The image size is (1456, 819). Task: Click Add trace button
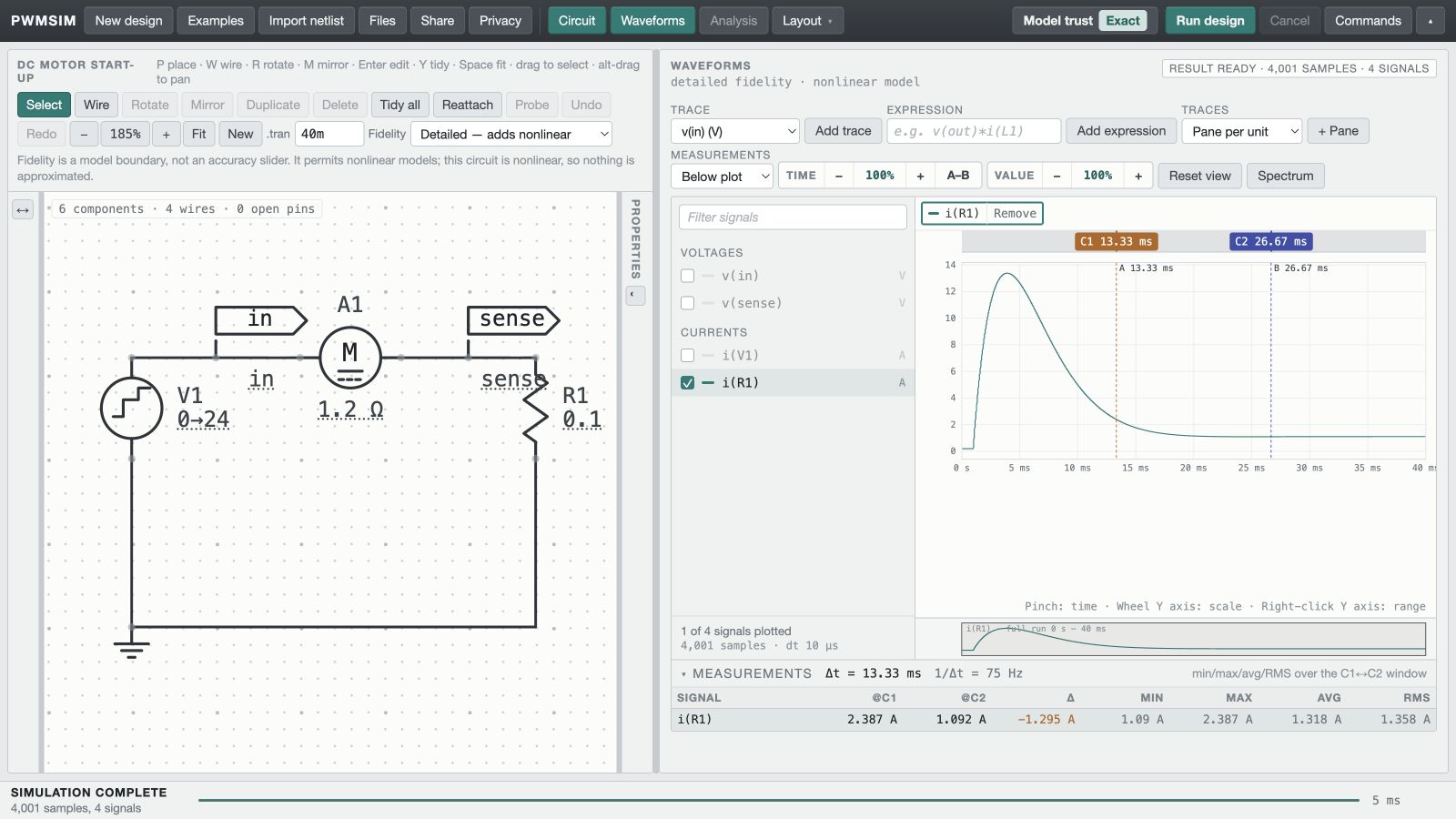843,131
